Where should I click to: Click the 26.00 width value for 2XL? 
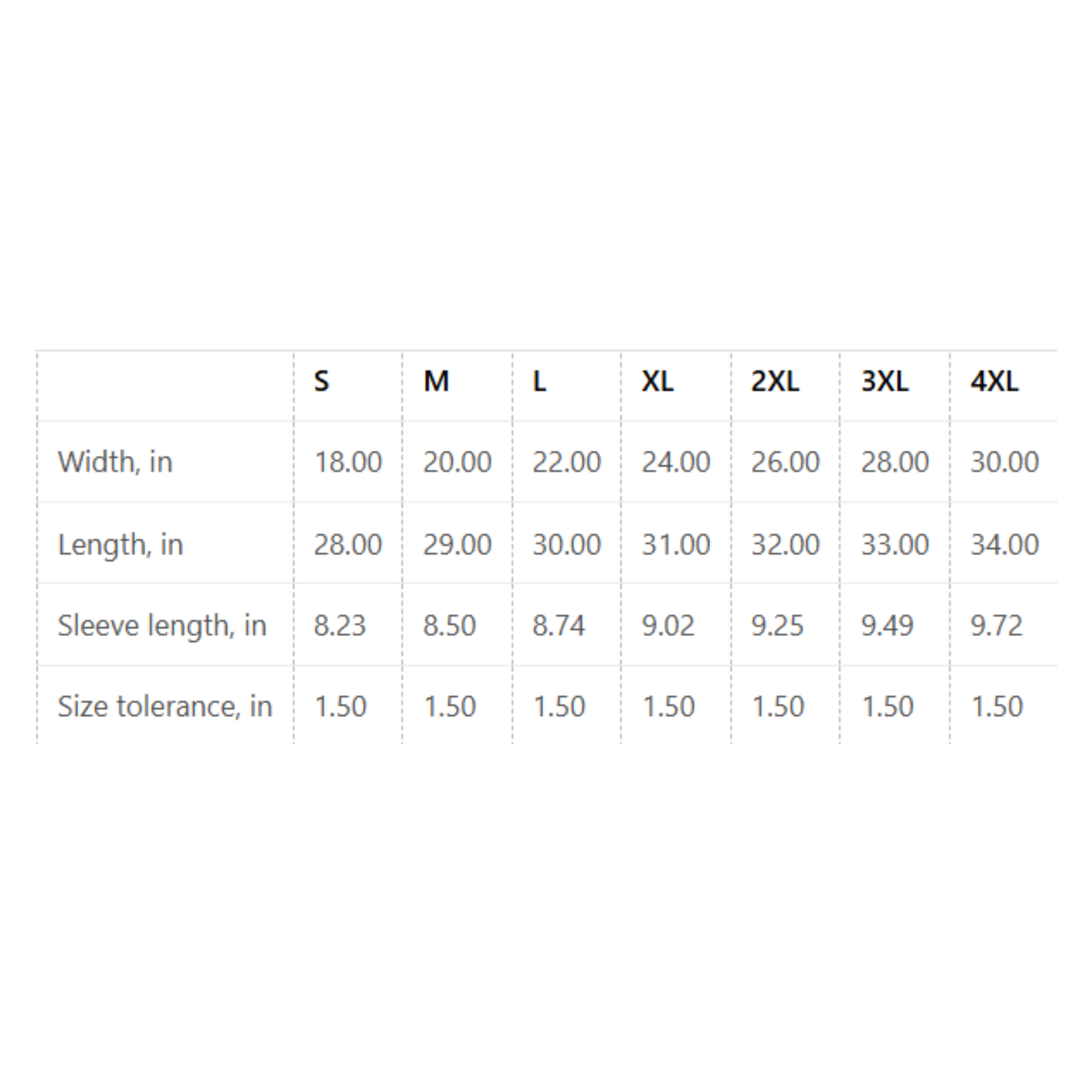[785, 462]
